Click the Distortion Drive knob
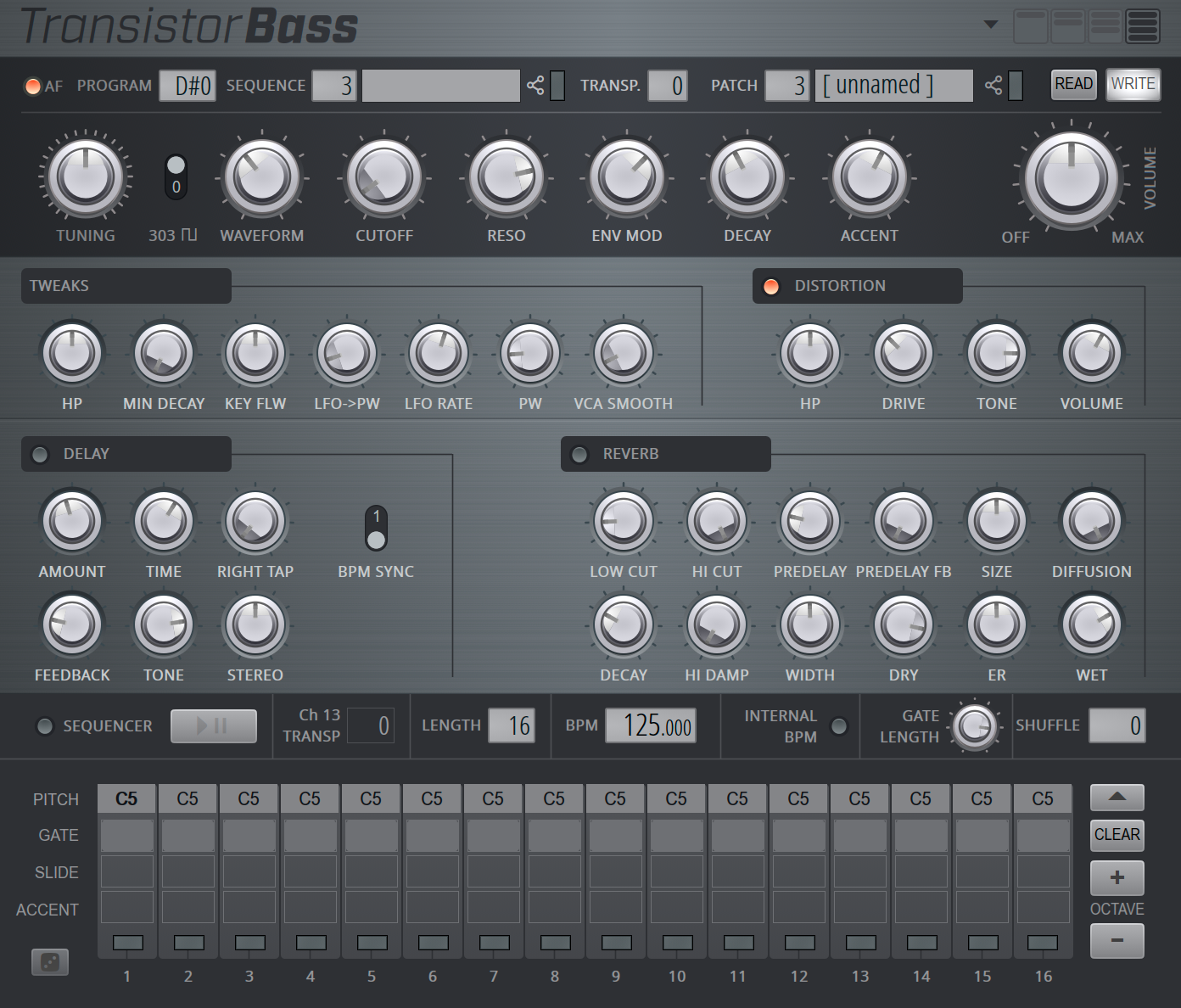This screenshot has width=1181, height=1008. 904,353
